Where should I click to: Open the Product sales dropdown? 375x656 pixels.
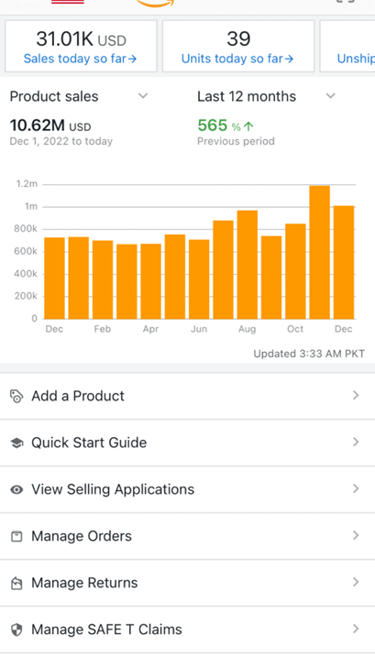[79, 96]
